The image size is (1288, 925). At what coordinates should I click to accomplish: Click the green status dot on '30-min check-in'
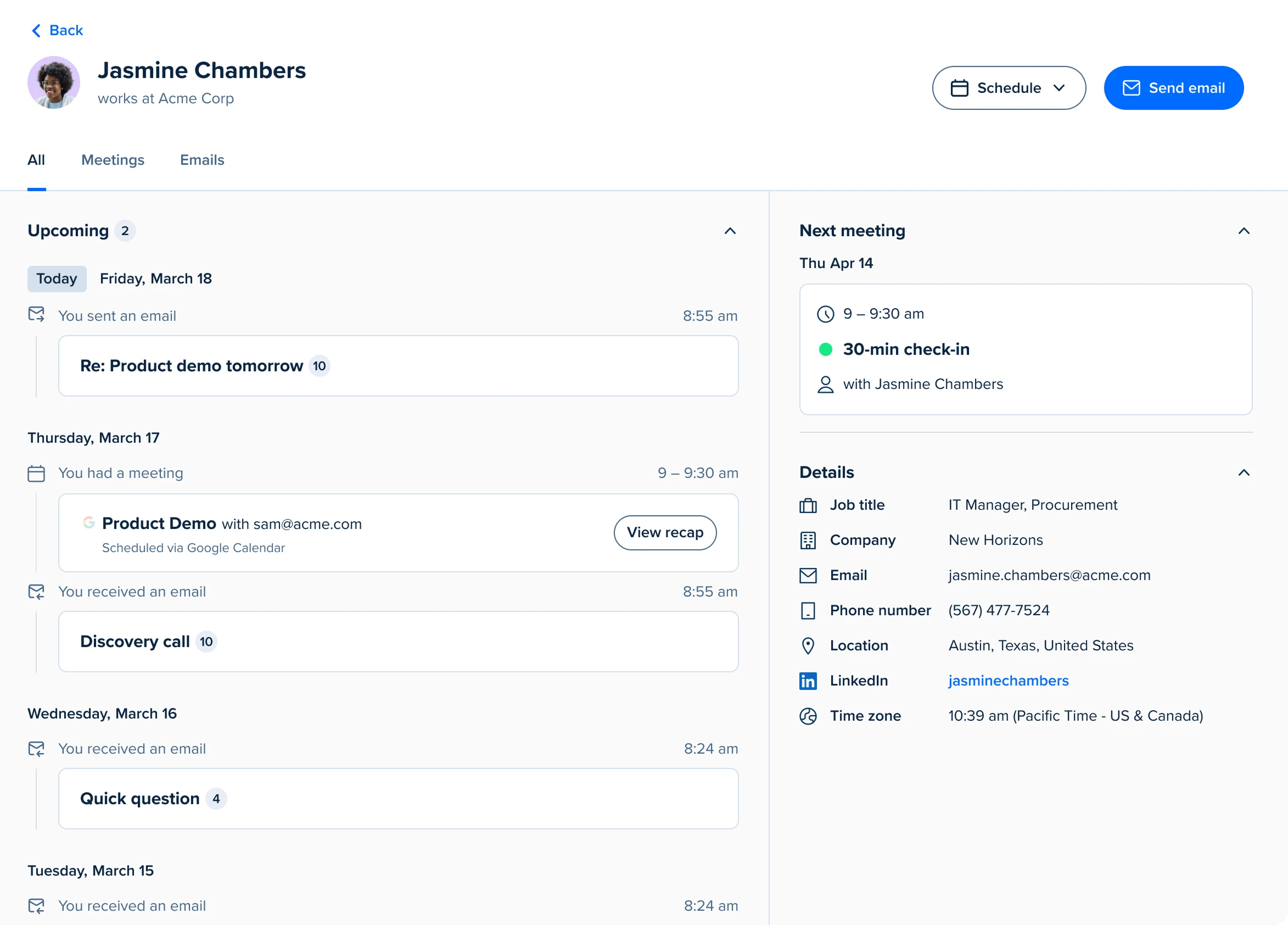pos(825,349)
